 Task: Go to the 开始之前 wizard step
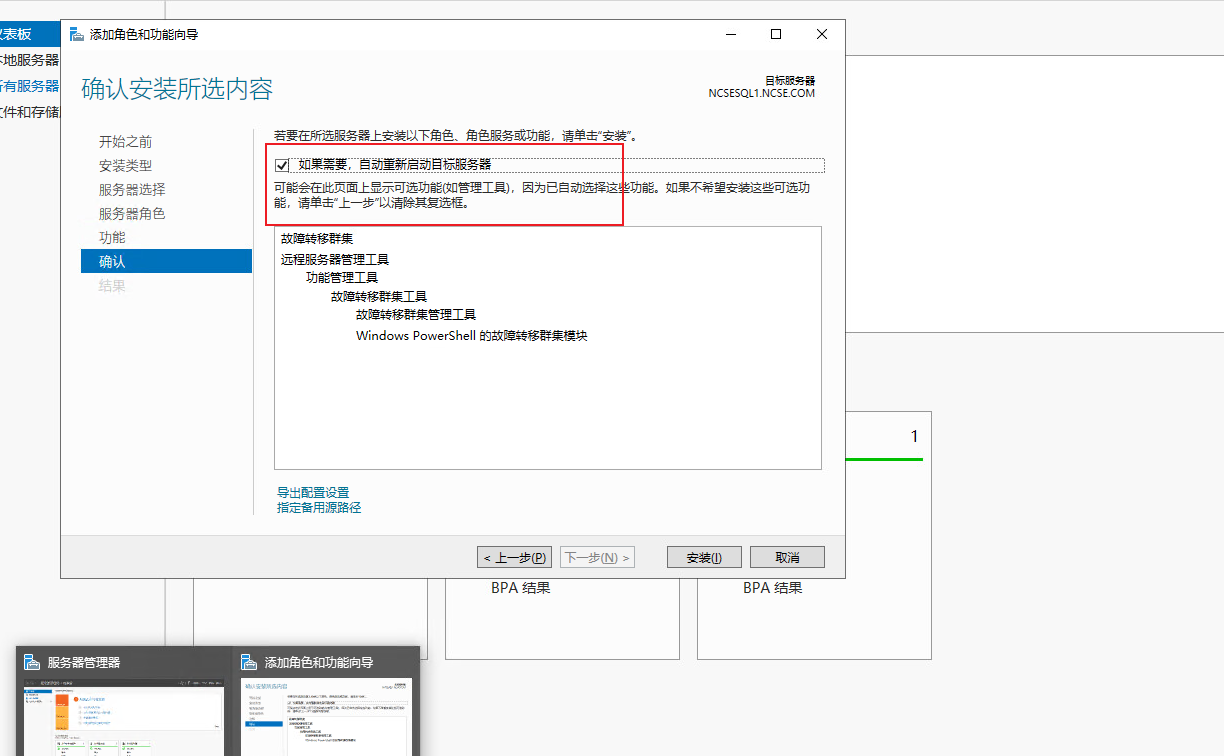pos(125,142)
